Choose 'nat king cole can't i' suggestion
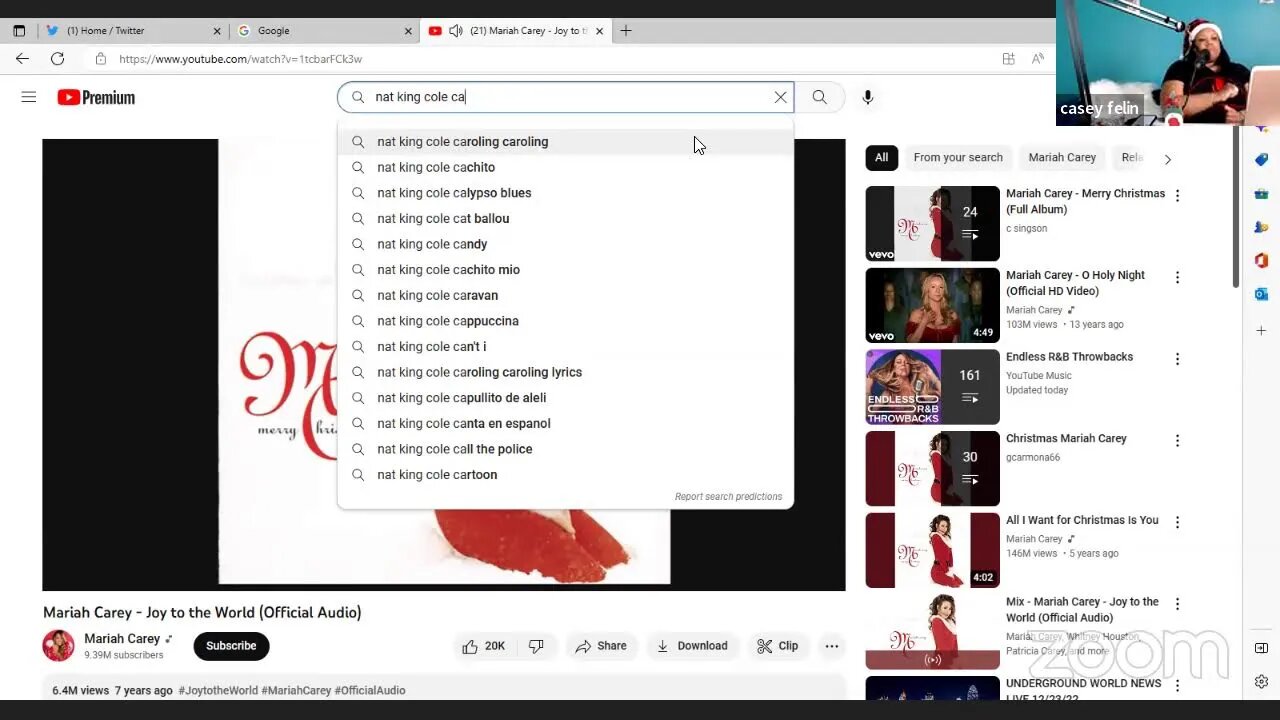The image size is (1280, 720). (565, 346)
